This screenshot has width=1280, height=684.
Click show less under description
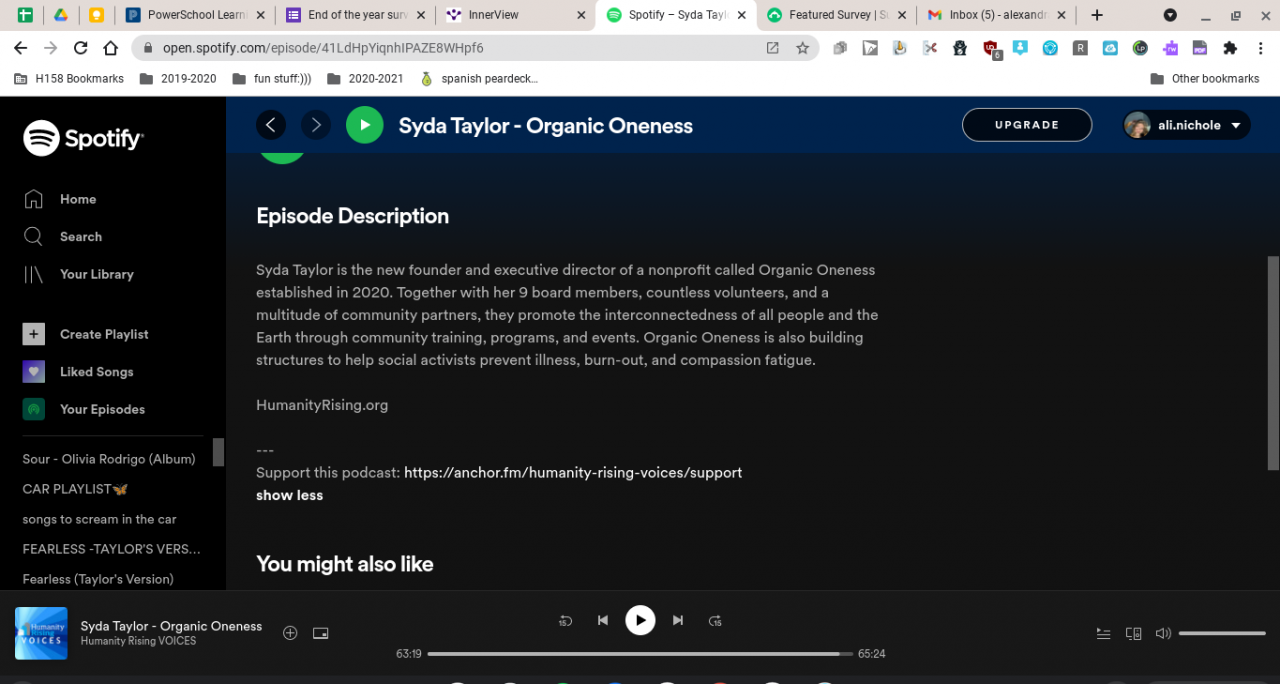pyautogui.click(x=289, y=495)
